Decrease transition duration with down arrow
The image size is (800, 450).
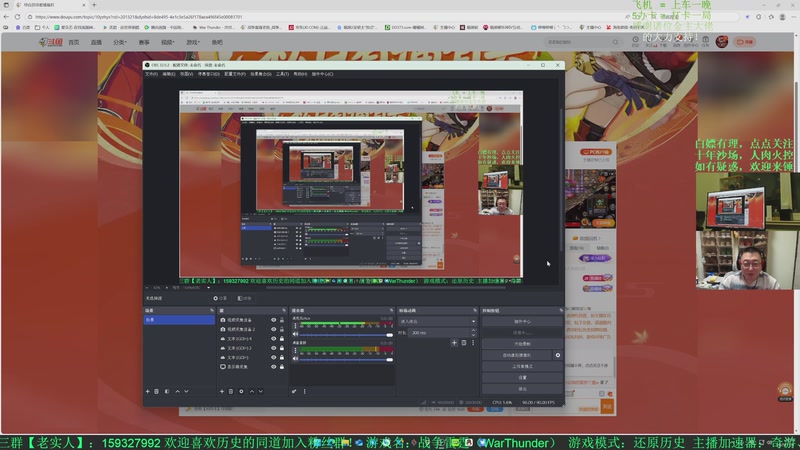473,335
